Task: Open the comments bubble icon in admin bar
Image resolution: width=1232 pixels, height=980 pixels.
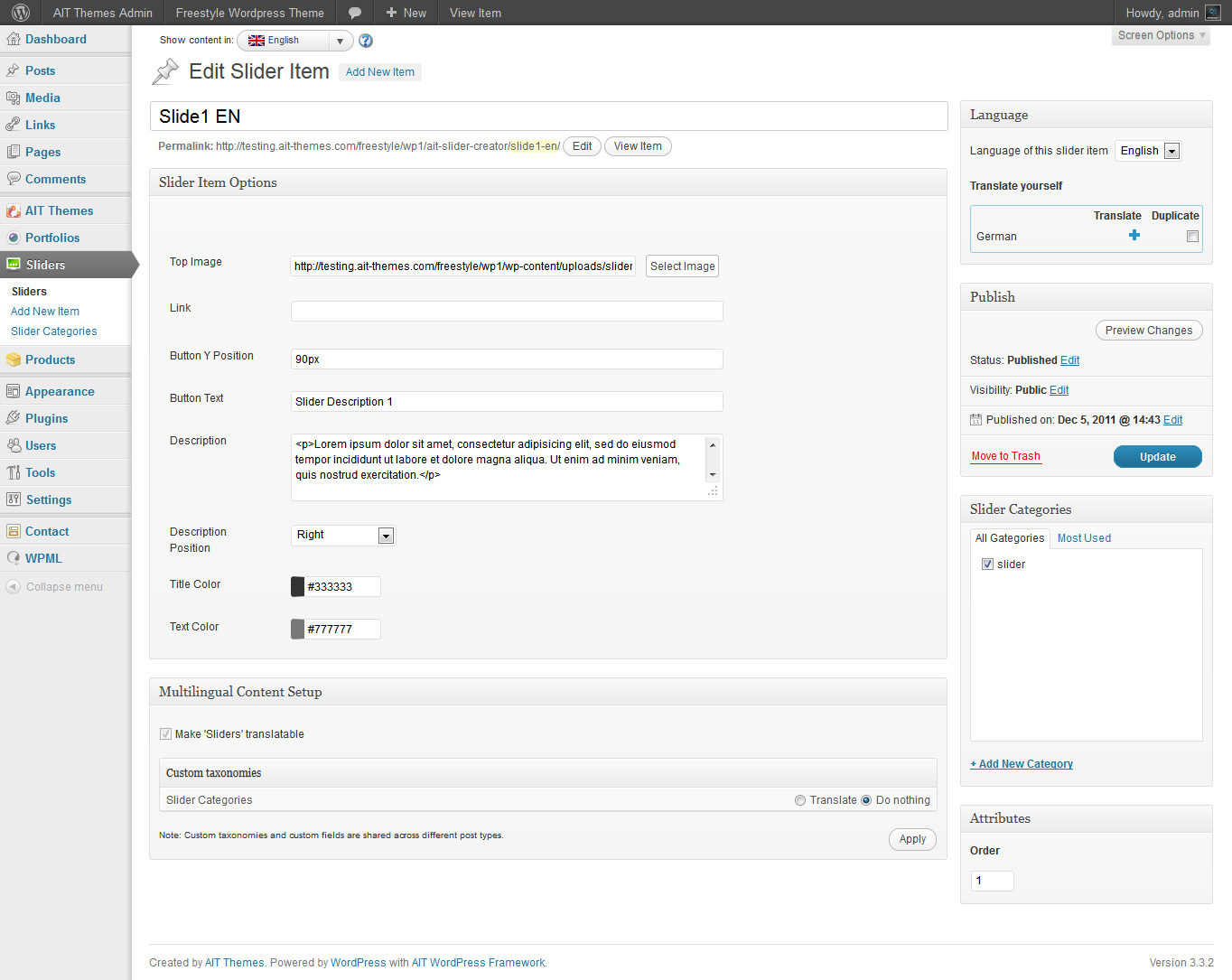Action: [x=355, y=13]
